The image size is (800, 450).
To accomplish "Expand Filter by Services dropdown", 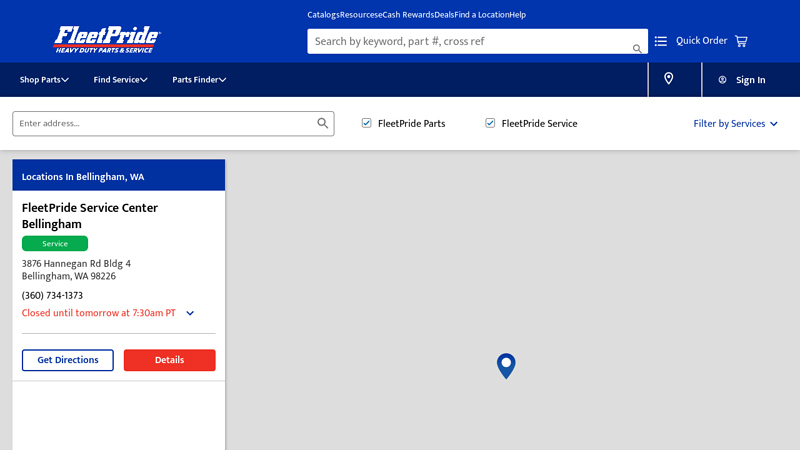I will (735, 124).
